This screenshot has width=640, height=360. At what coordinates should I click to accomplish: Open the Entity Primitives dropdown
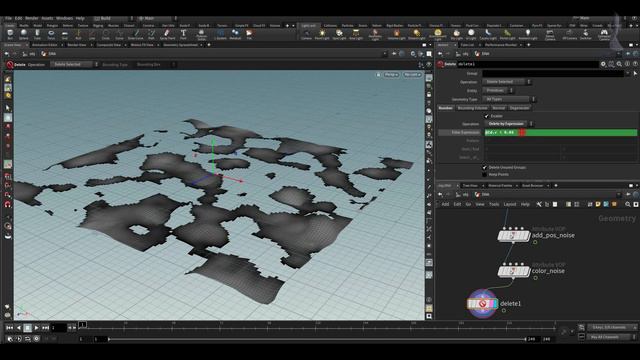coord(498,90)
